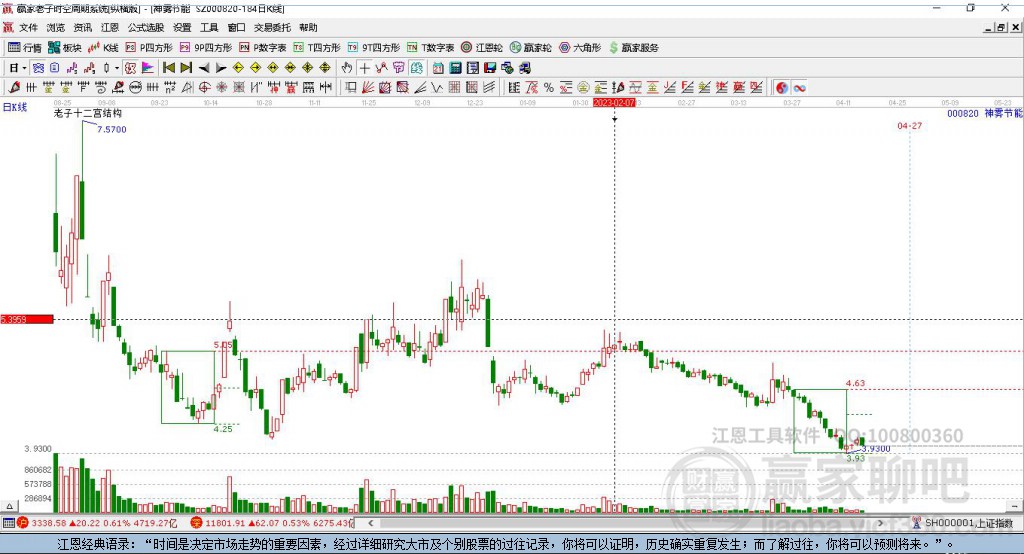Open the 资讯 menu
The height and width of the screenshot is (554, 1024).
(x=83, y=27)
